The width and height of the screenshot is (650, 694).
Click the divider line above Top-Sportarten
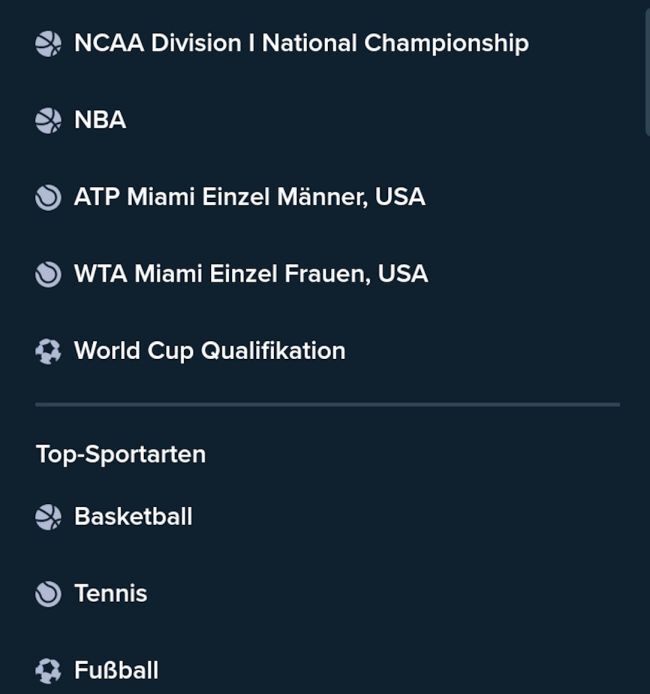[x=327, y=405]
